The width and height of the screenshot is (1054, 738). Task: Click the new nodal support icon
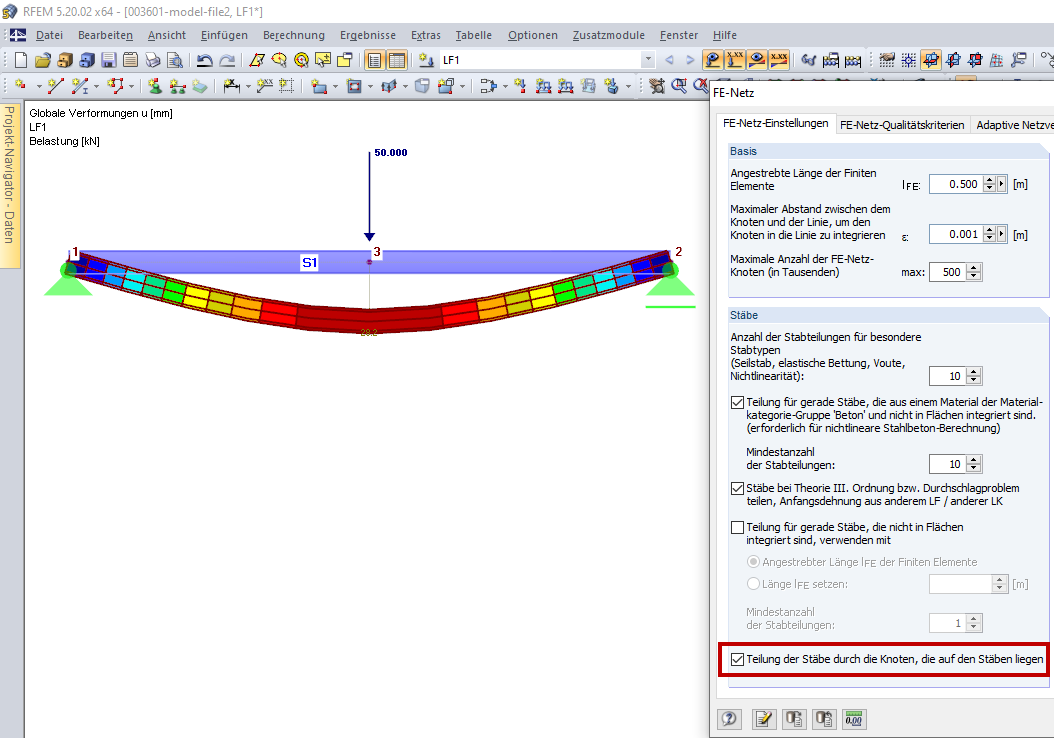pyautogui.click(x=155, y=85)
